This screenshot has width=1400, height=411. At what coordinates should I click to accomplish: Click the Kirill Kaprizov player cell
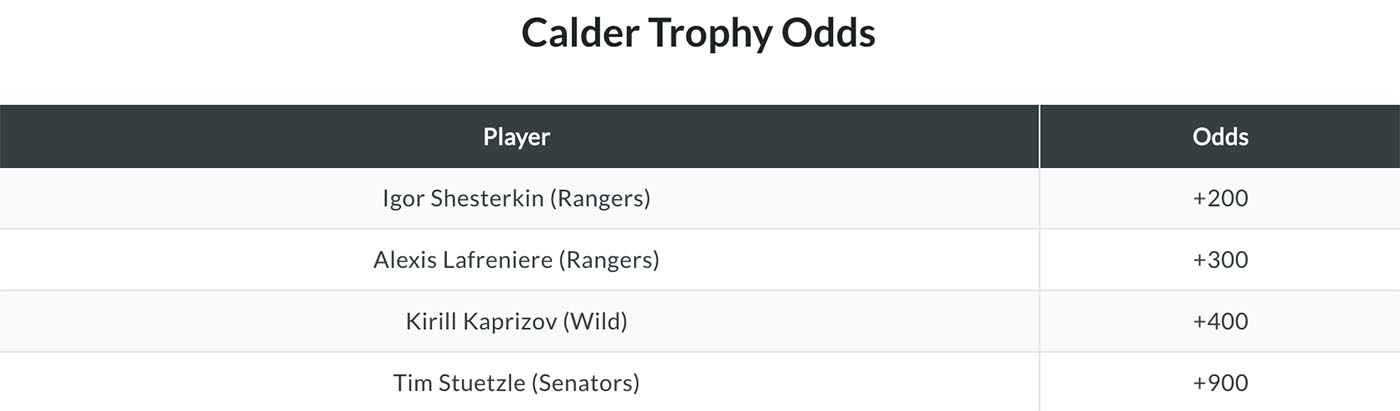[517, 322]
